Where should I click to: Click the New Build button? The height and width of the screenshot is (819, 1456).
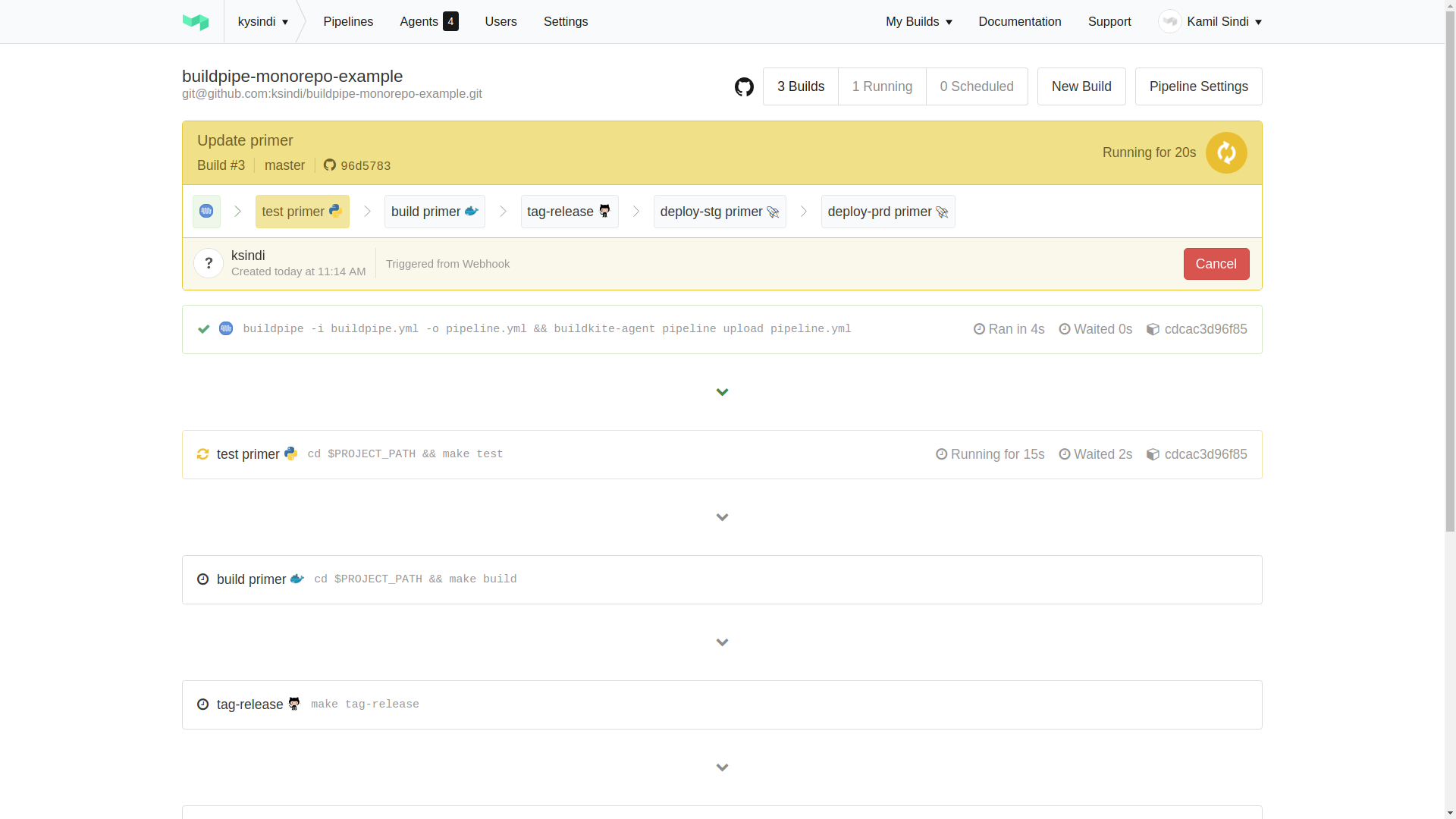point(1081,86)
